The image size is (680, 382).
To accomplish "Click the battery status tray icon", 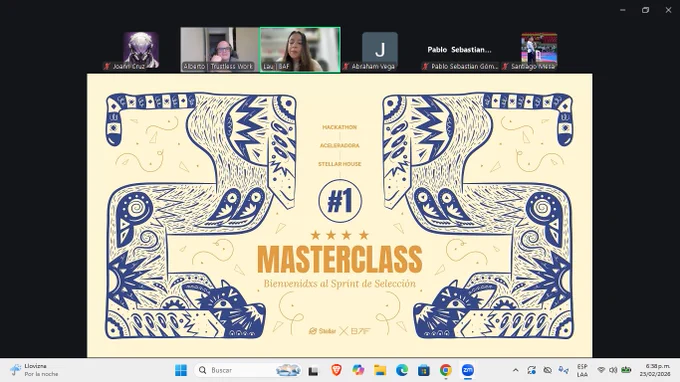I will (x=626, y=370).
